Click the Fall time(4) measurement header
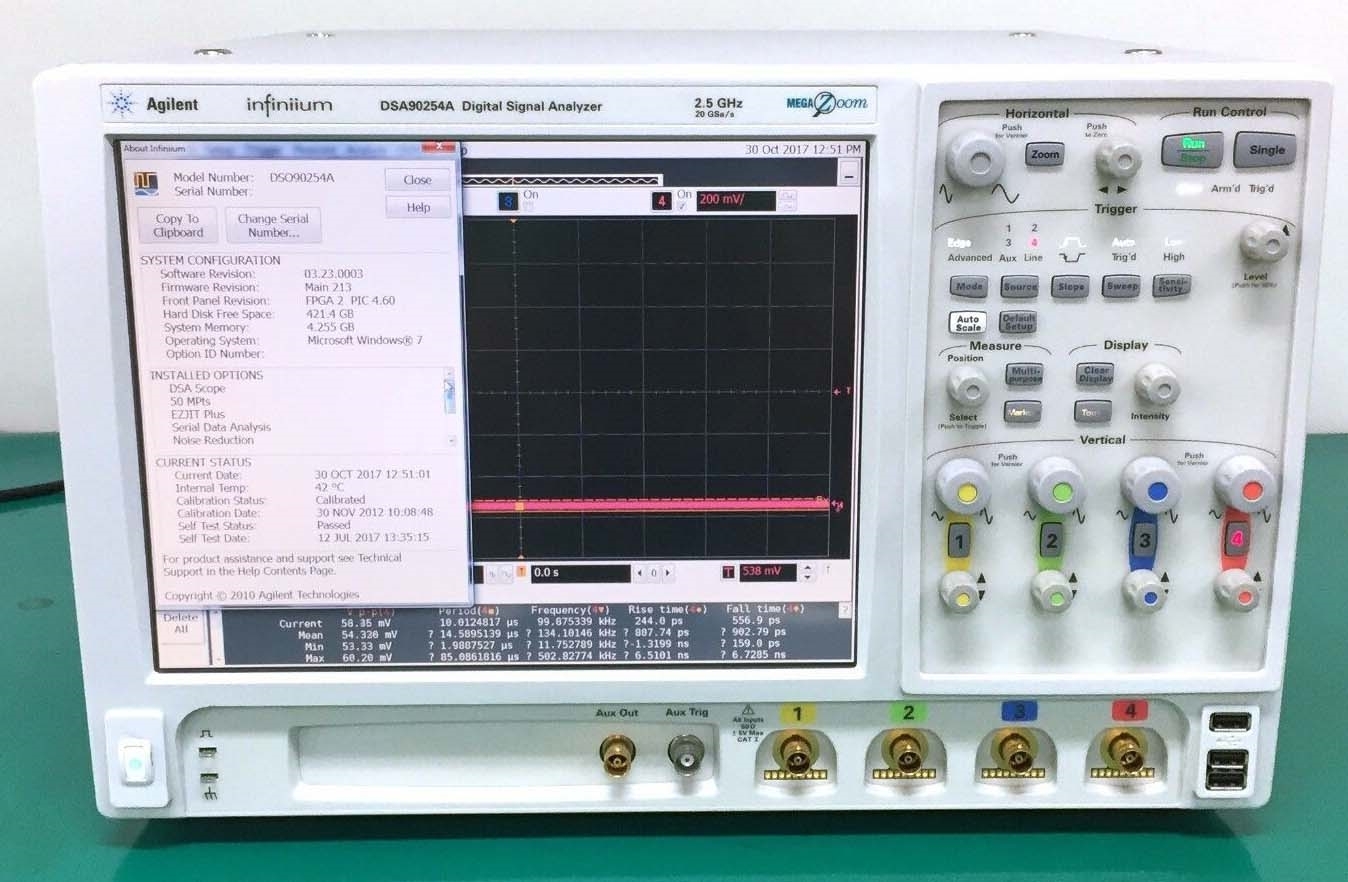The image size is (1348, 882). click(x=766, y=609)
